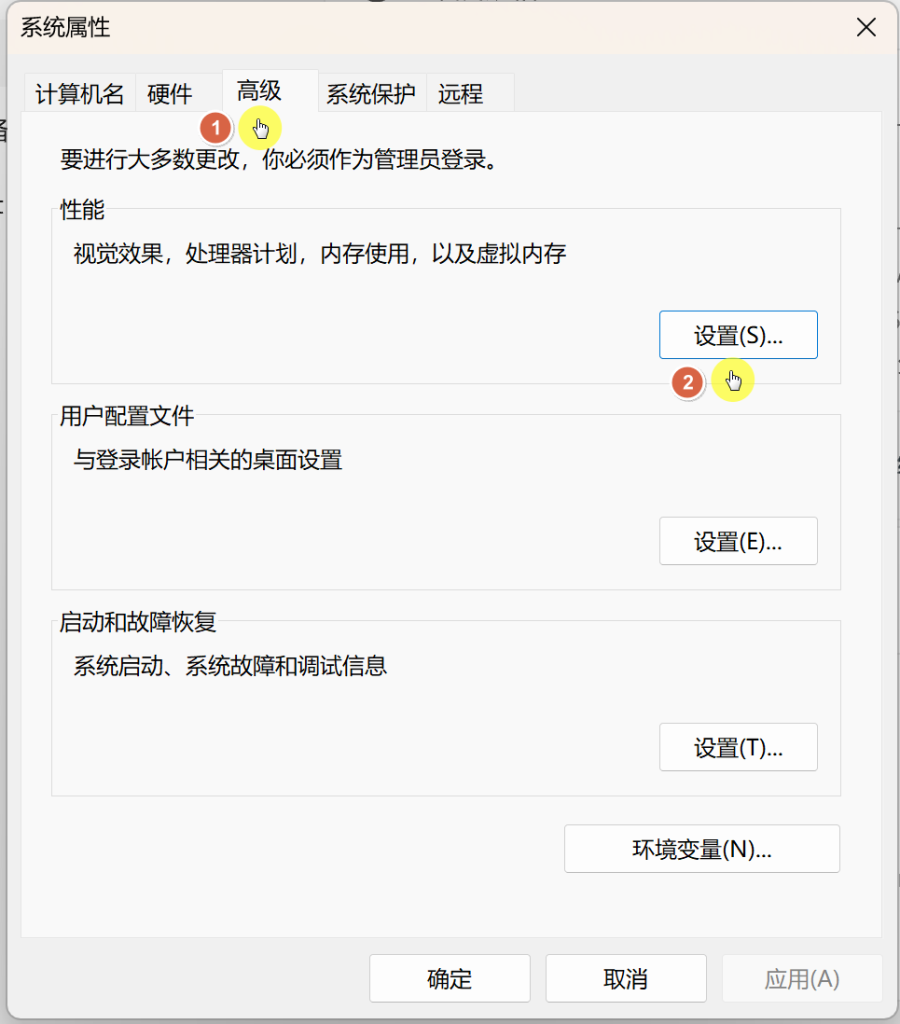
Task: Close the 系统属性 dialog
Action: tap(866, 27)
